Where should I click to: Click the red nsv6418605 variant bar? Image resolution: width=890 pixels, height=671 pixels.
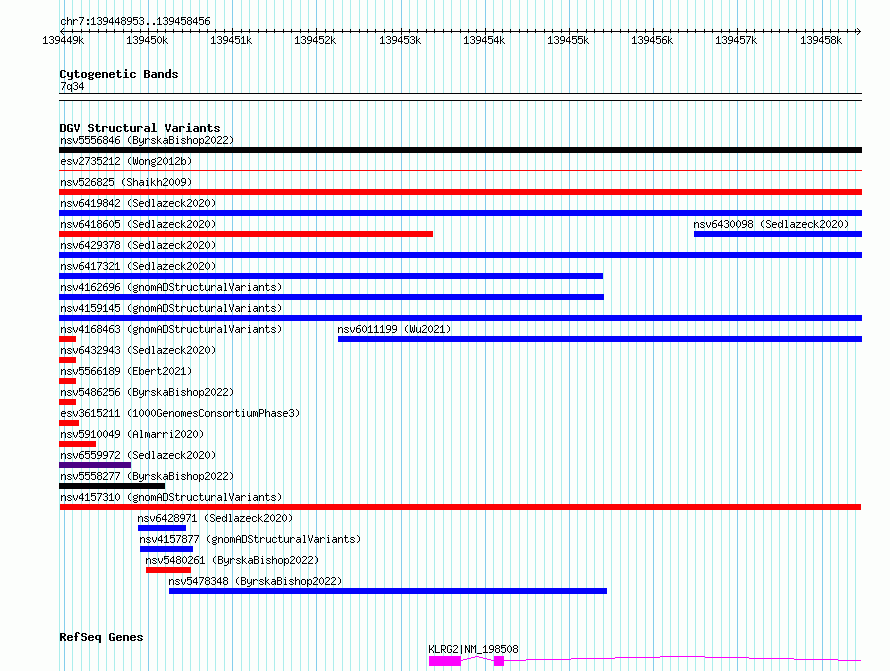click(x=246, y=234)
